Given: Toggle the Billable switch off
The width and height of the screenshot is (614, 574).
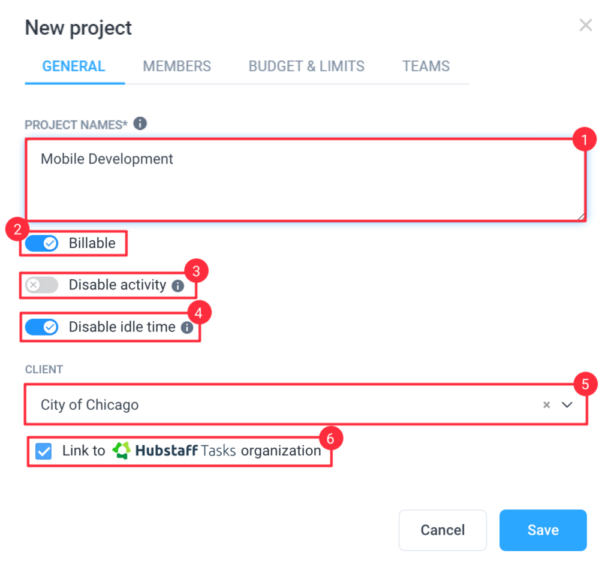Looking at the screenshot, I should click(42, 243).
